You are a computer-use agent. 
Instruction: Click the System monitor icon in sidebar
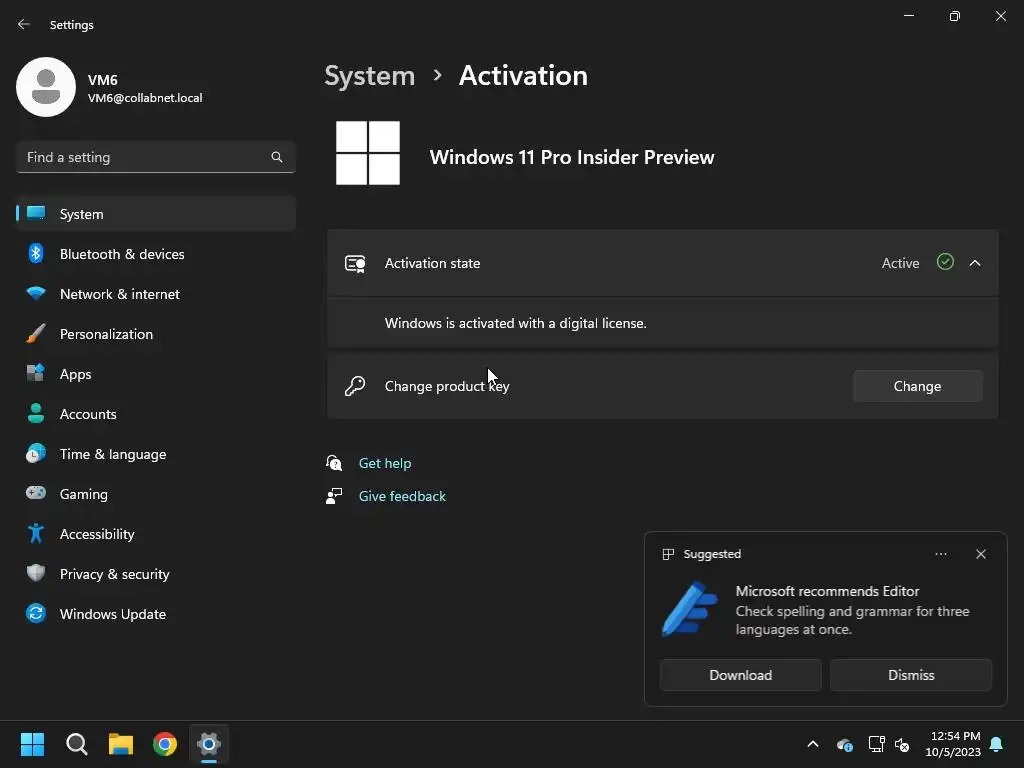[x=36, y=214]
